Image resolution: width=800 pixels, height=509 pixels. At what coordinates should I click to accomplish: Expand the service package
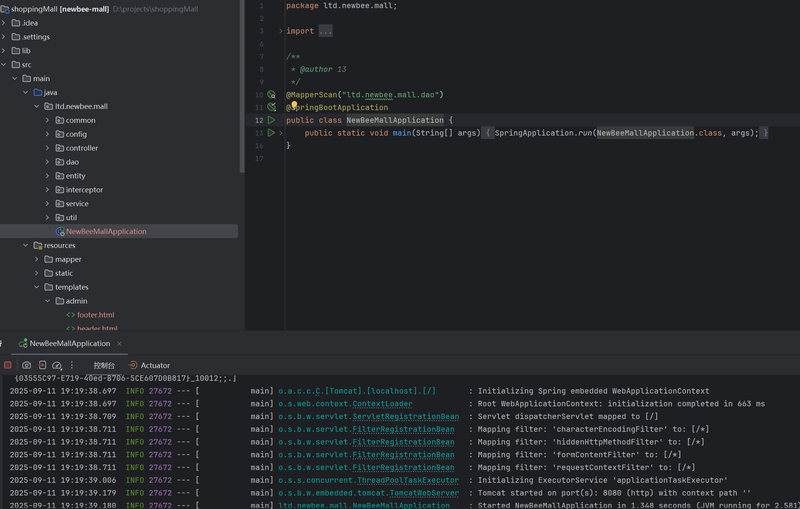(x=47, y=203)
